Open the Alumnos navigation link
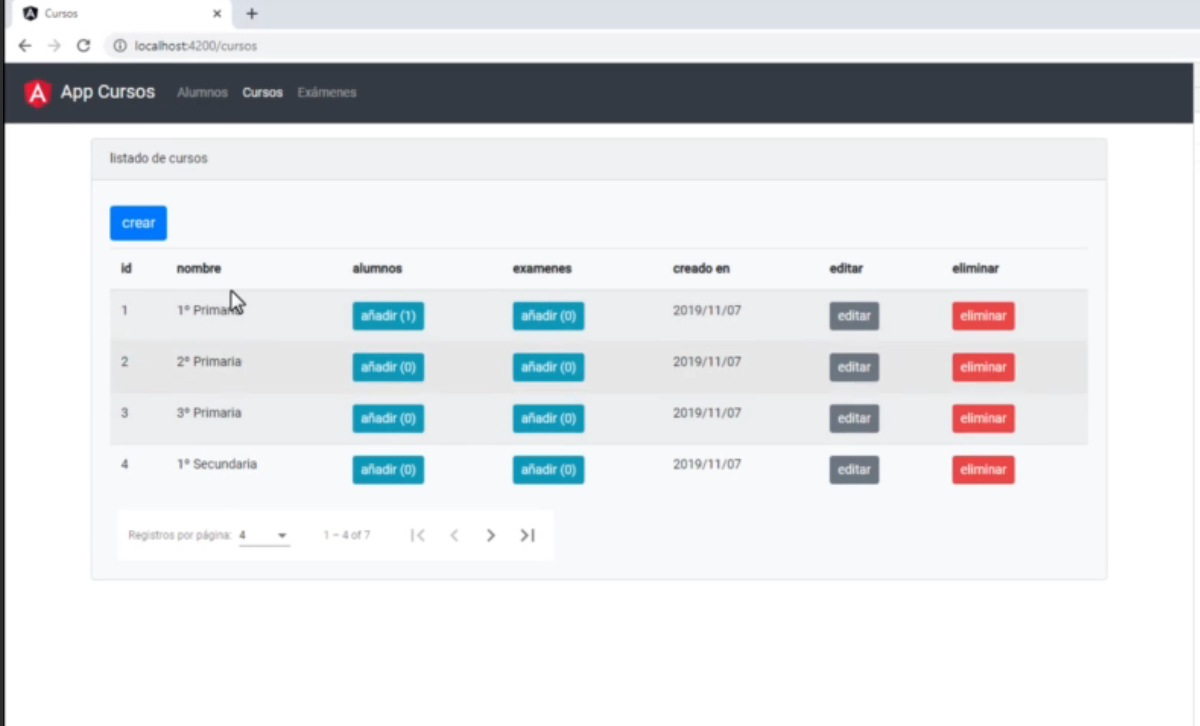This screenshot has width=1200, height=726. point(202,93)
